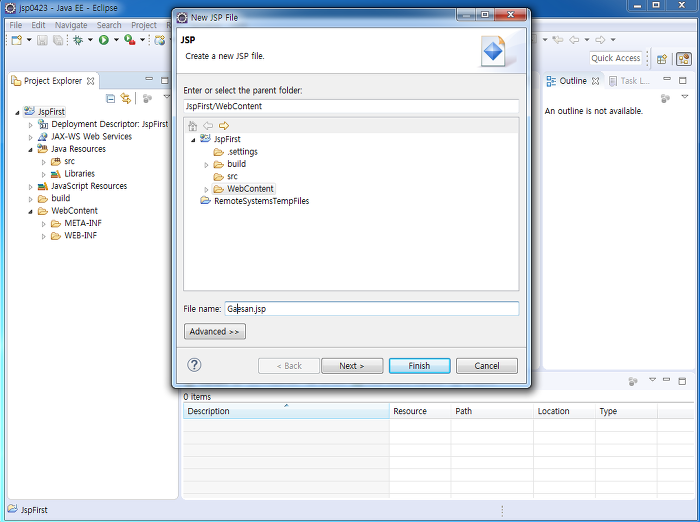Select .settings folder in dialog tree
This screenshot has height=522, width=700.
click(242, 152)
